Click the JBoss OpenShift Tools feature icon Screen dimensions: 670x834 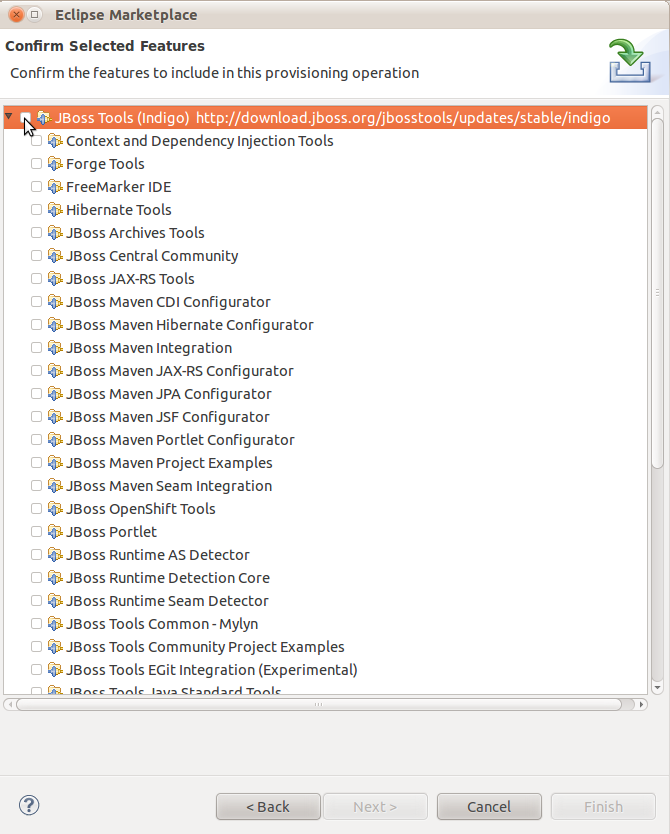pos(55,509)
